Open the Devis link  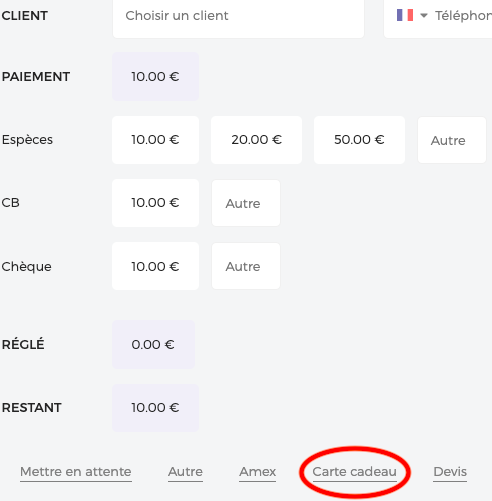pos(450,472)
